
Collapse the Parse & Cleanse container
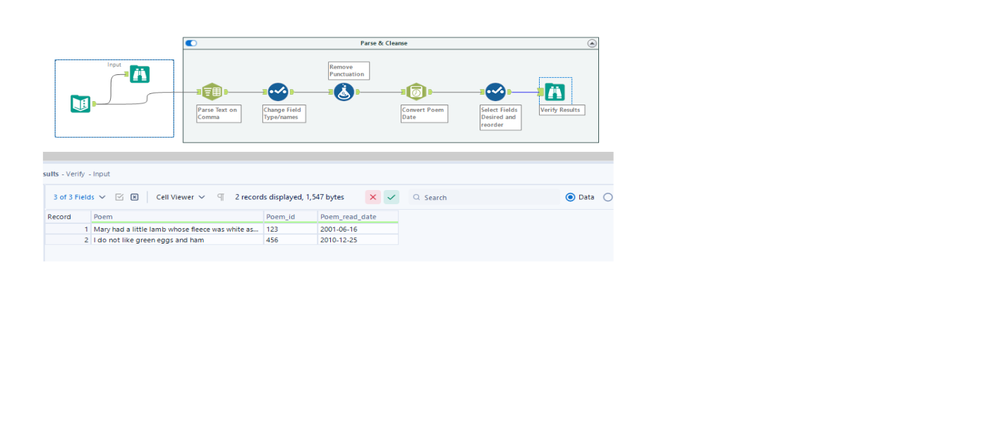click(592, 43)
